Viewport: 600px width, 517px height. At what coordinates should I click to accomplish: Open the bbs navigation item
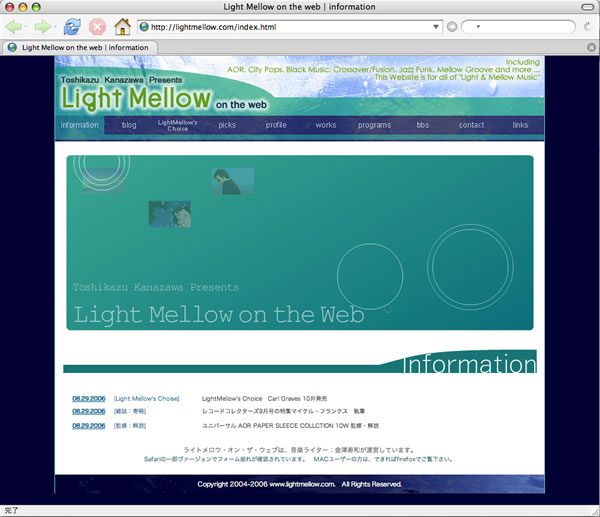click(x=423, y=126)
